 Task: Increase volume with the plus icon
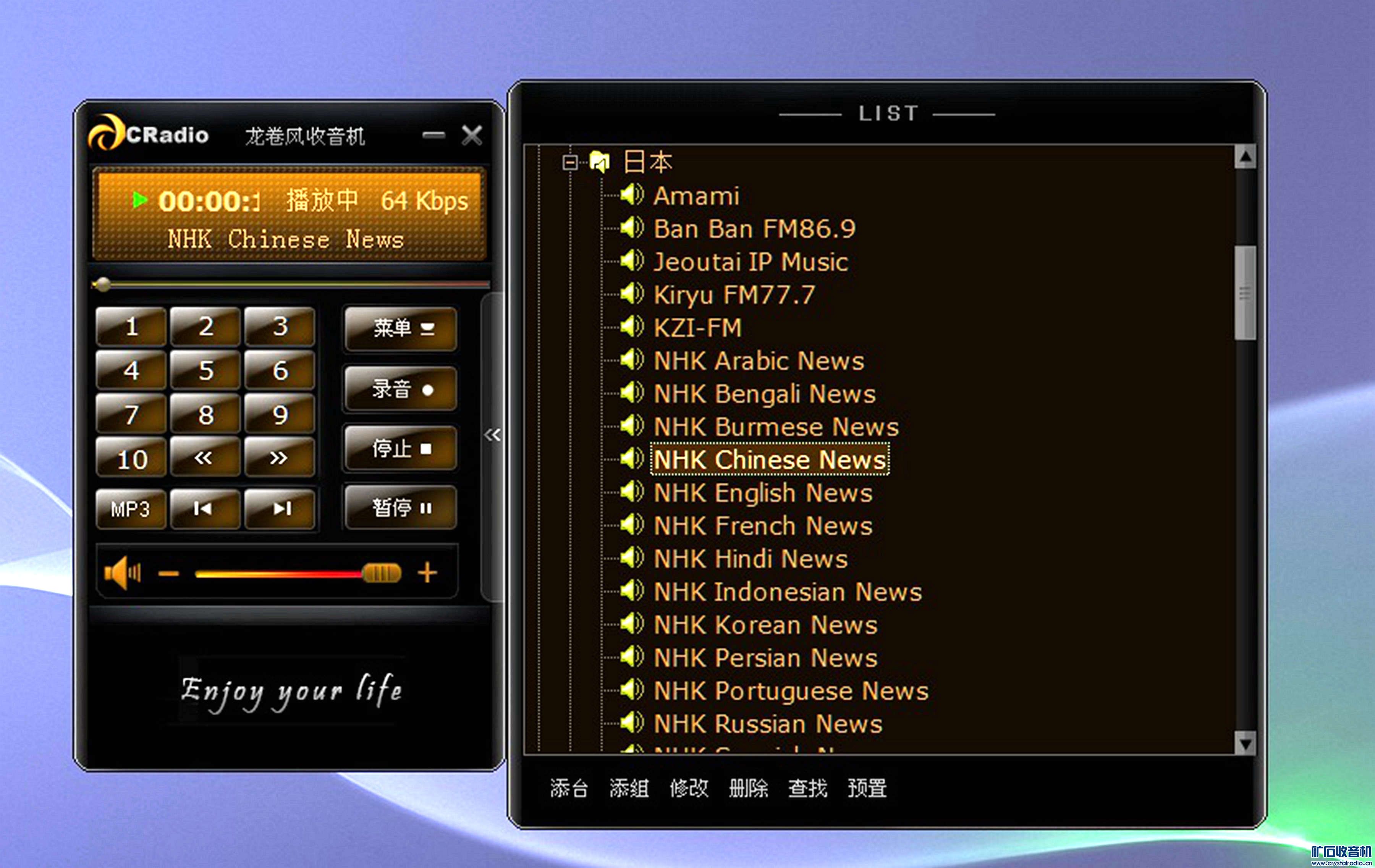tap(427, 572)
